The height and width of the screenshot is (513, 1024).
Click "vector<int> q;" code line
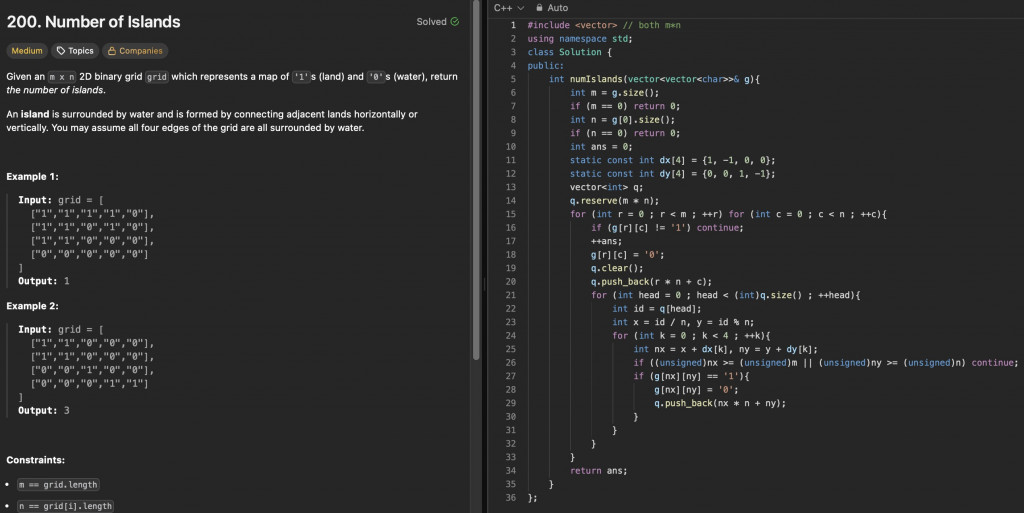pos(607,187)
